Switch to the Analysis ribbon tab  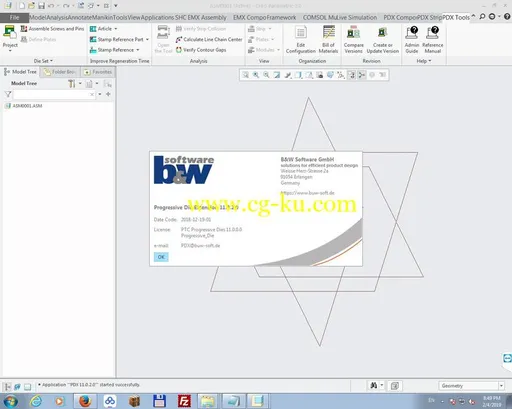(x=58, y=17)
